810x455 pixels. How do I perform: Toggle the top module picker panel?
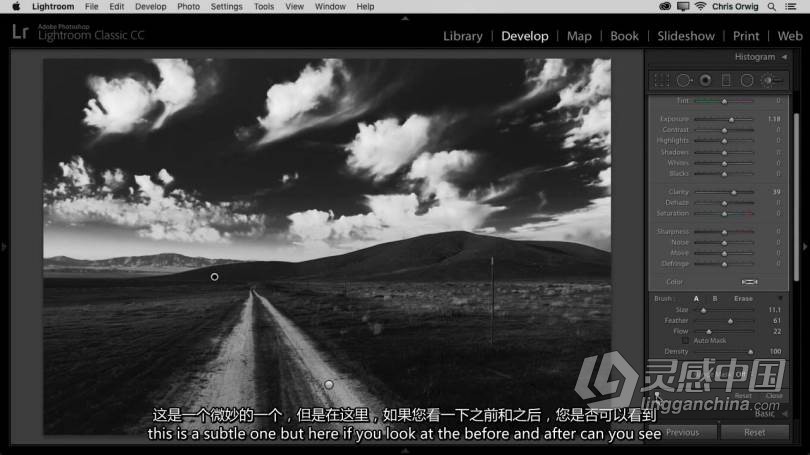405,18
